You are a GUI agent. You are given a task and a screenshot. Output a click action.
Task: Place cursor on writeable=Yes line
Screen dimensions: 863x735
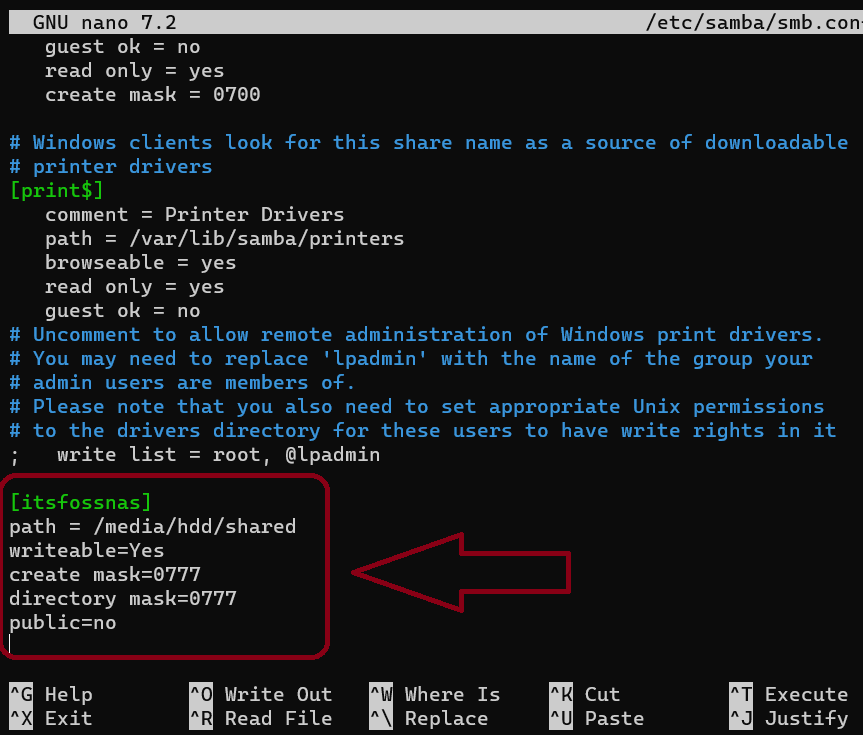(87, 550)
